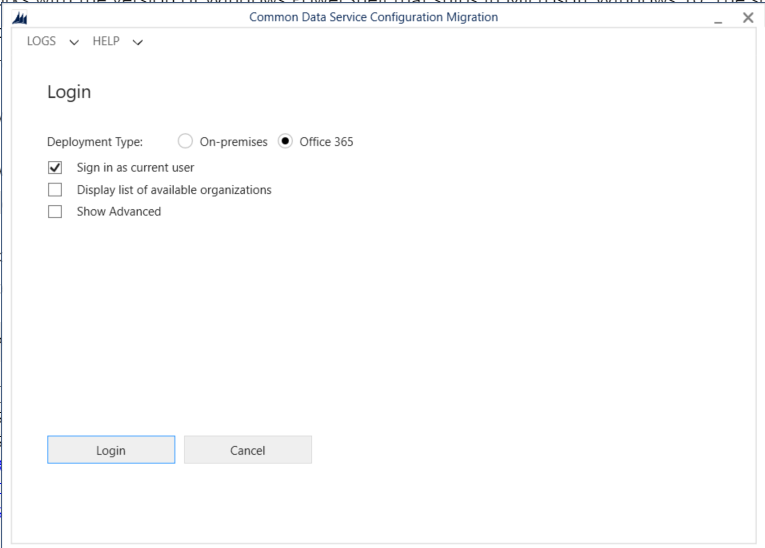Uncheck the Sign in as current user checkbox
This screenshot has height=548, width=765.
(x=55, y=168)
